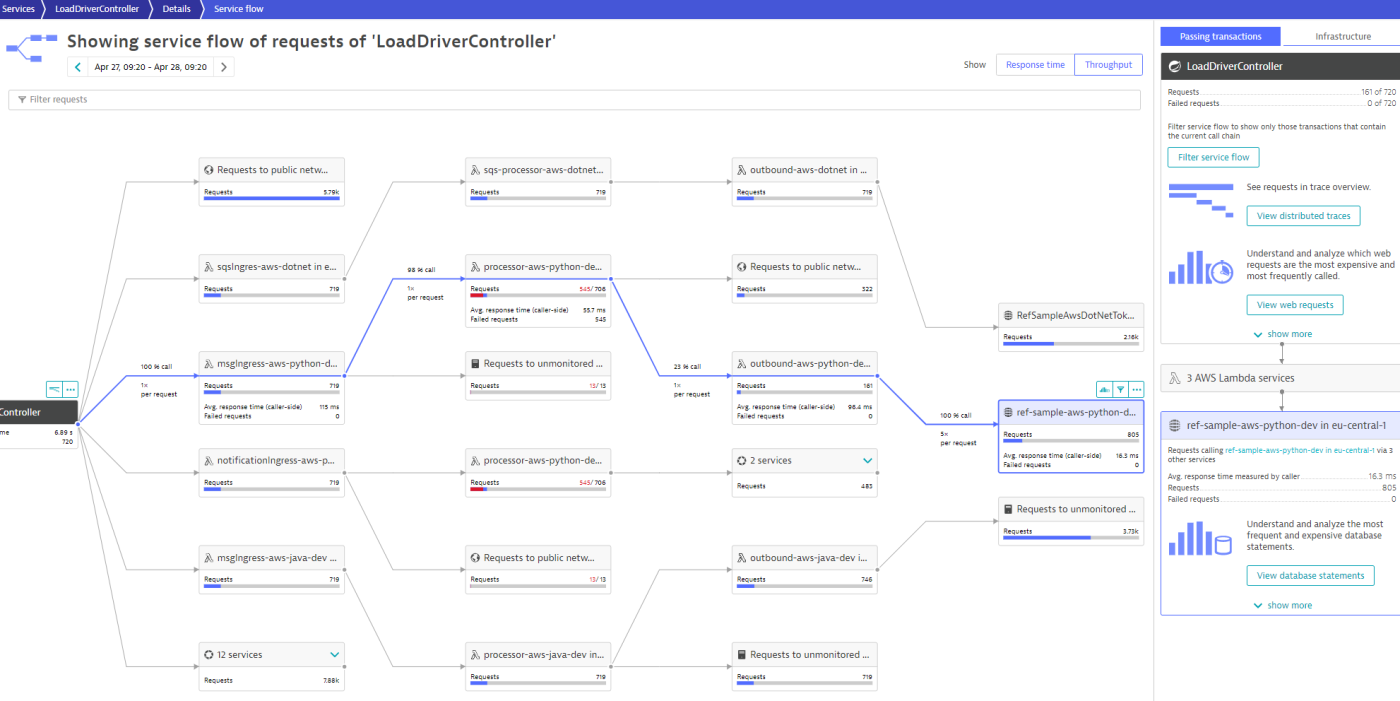Open the ellipsis menu on the LoadDriverController node
This screenshot has height=701, width=1400.
click(x=71, y=389)
